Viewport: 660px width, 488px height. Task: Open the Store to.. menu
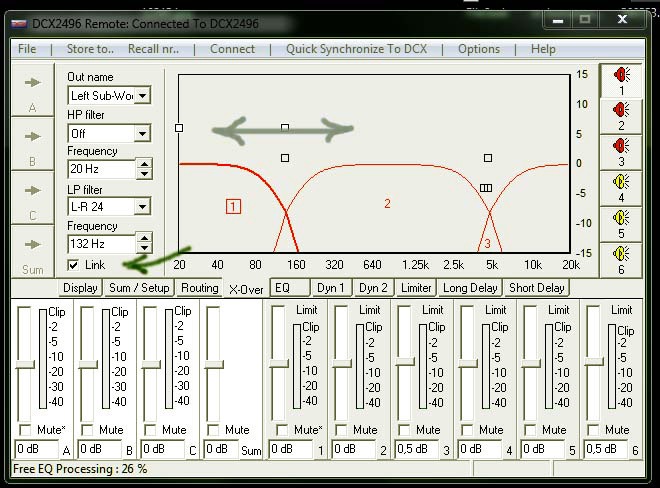point(90,49)
